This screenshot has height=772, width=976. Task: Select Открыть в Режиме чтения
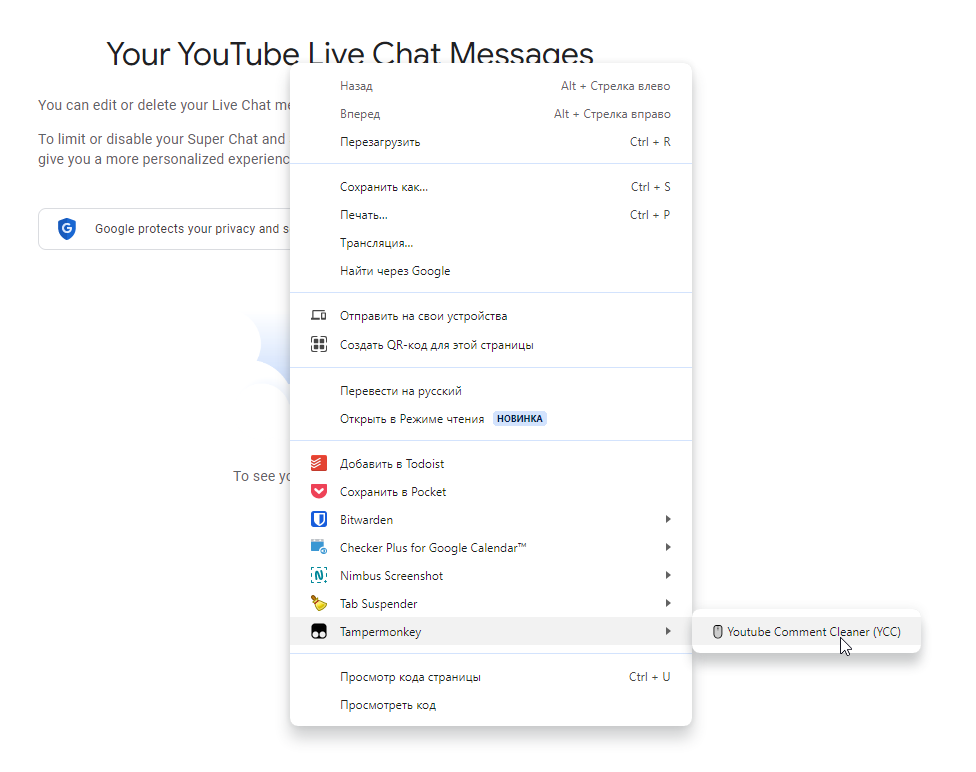pyautogui.click(x=490, y=419)
